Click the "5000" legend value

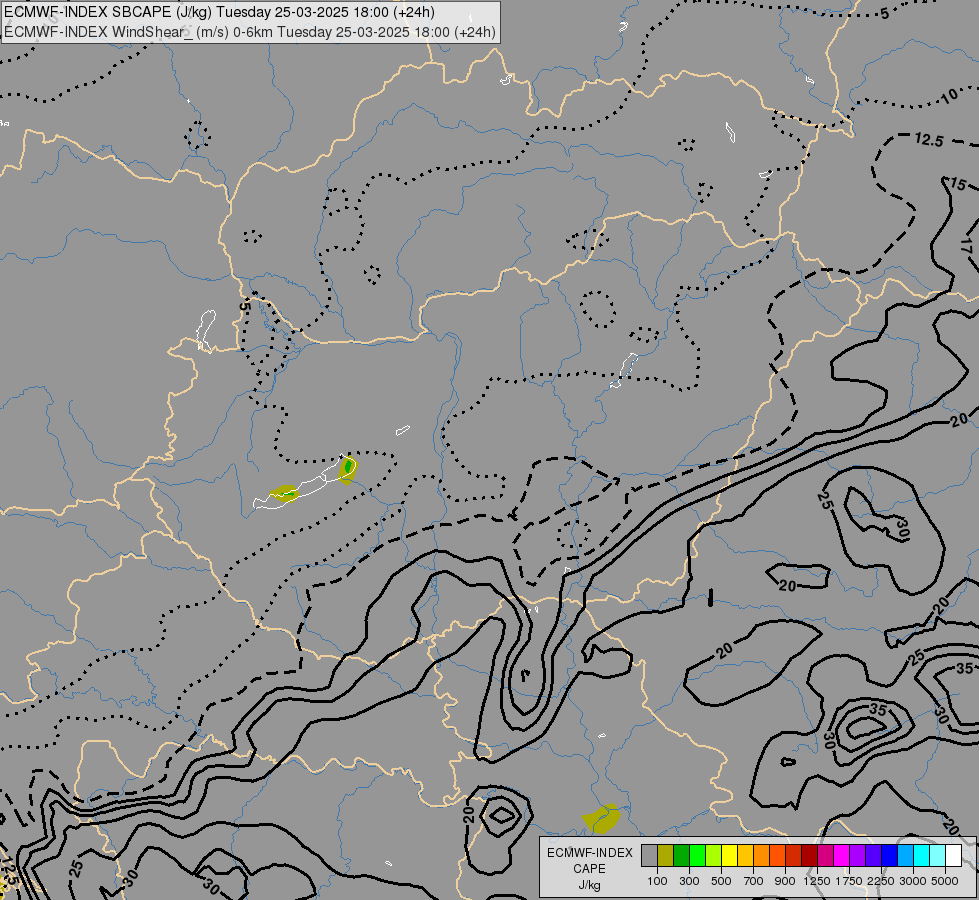(945, 881)
